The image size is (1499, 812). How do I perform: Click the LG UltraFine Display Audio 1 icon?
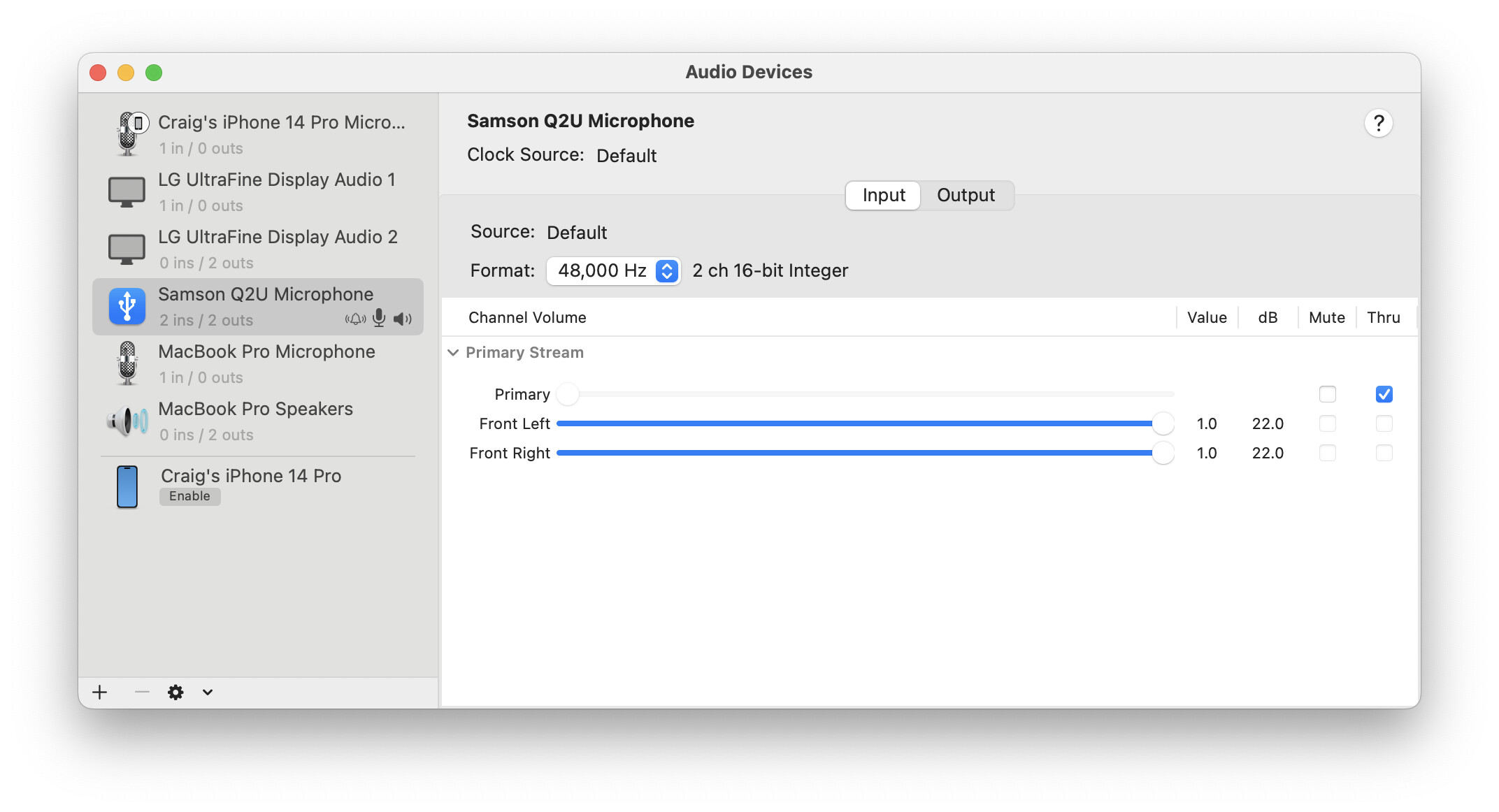click(127, 191)
